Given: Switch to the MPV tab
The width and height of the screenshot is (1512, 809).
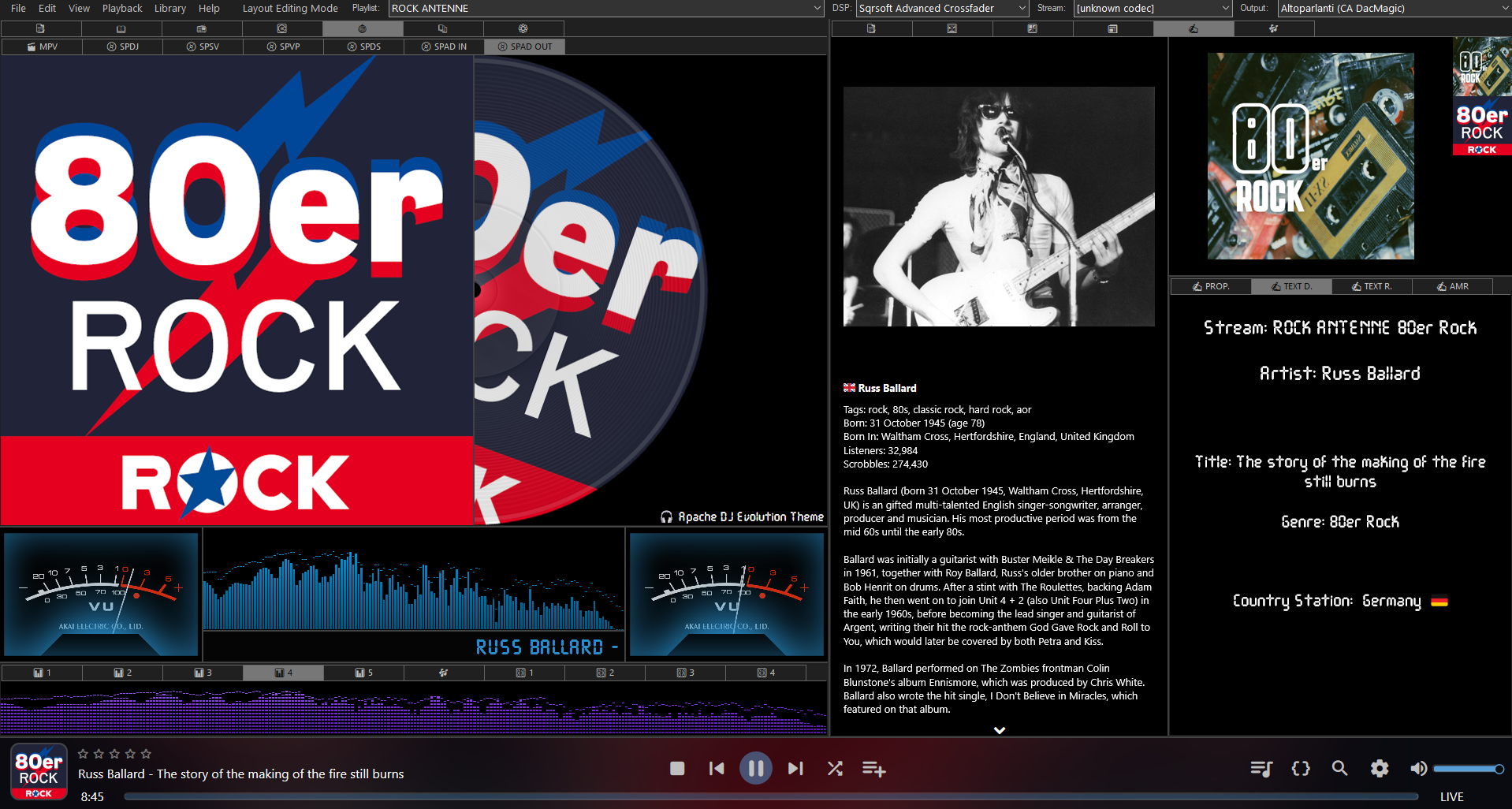Looking at the screenshot, I should pos(42,47).
